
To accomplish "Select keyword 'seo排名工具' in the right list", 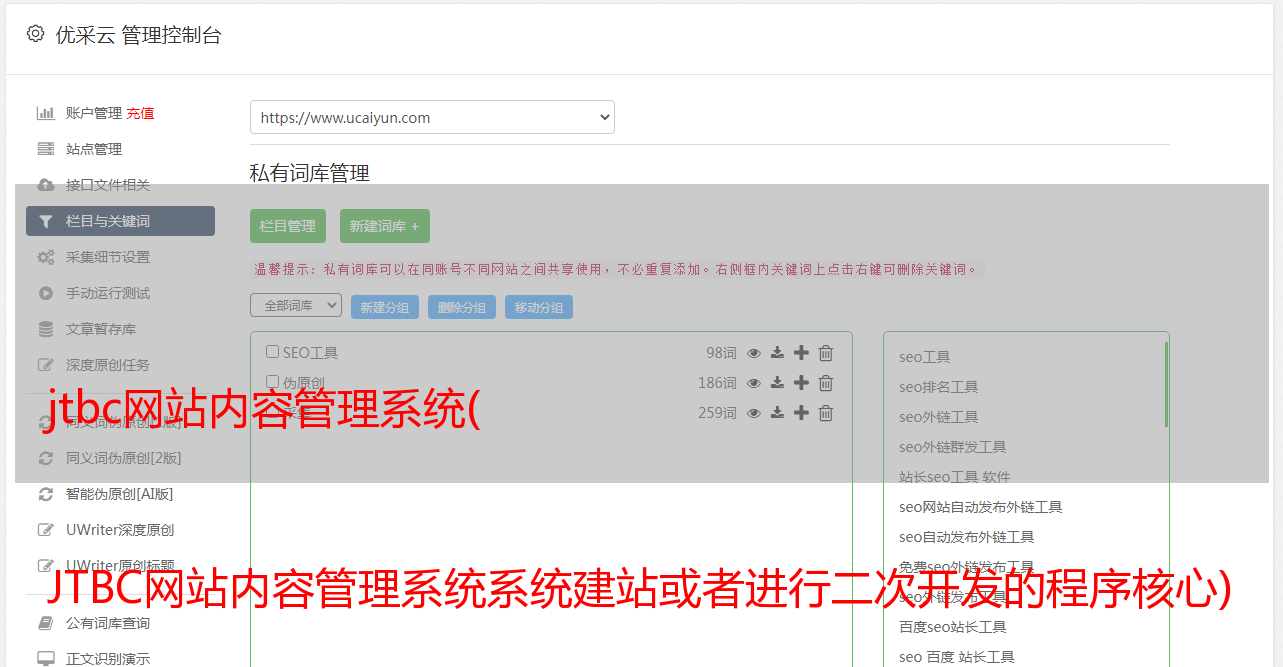I will point(938,387).
